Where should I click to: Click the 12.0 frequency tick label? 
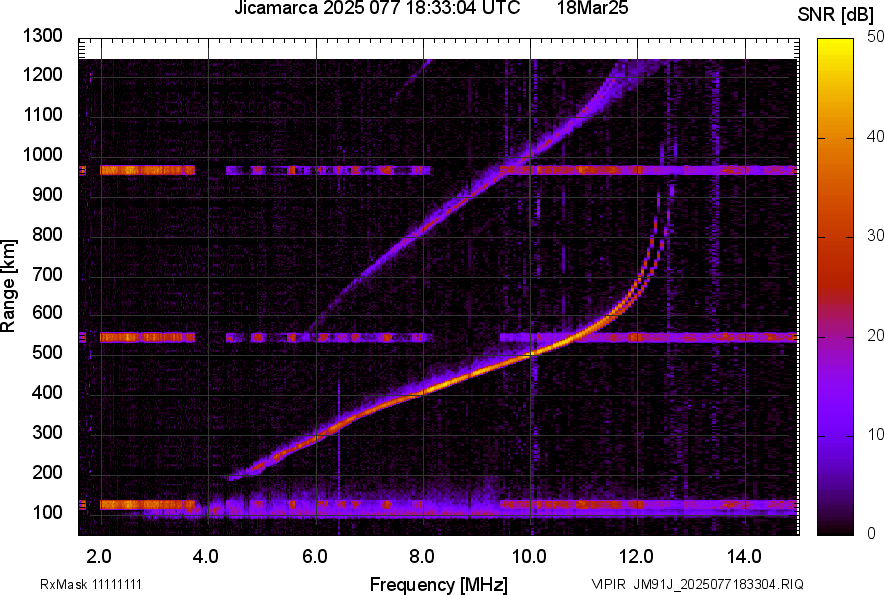coord(637,557)
